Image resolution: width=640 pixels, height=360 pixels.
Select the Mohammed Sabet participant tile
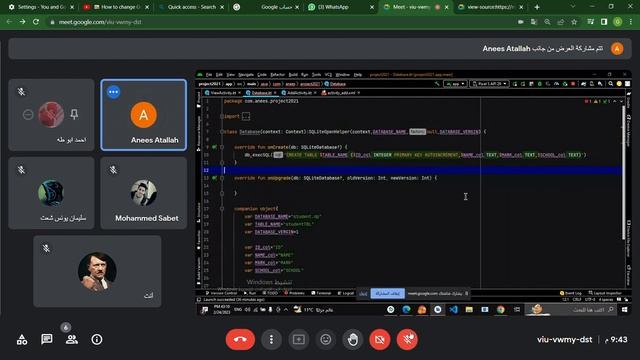pos(144,193)
